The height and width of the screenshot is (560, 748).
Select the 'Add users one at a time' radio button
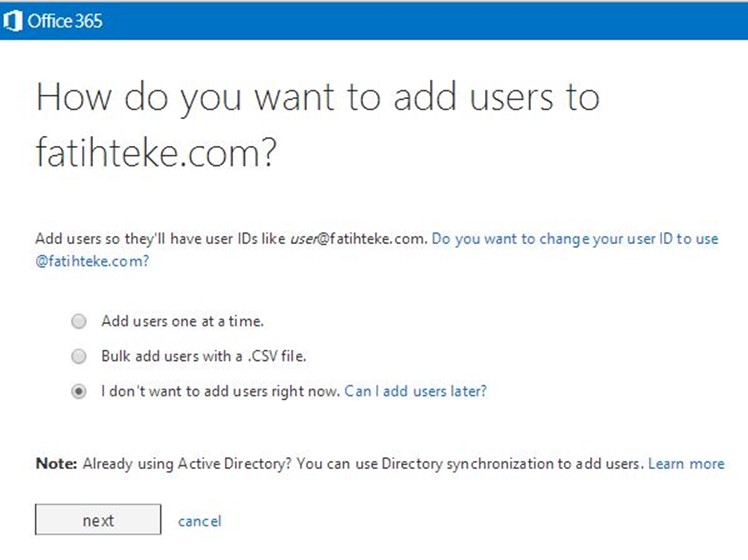click(79, 321)
